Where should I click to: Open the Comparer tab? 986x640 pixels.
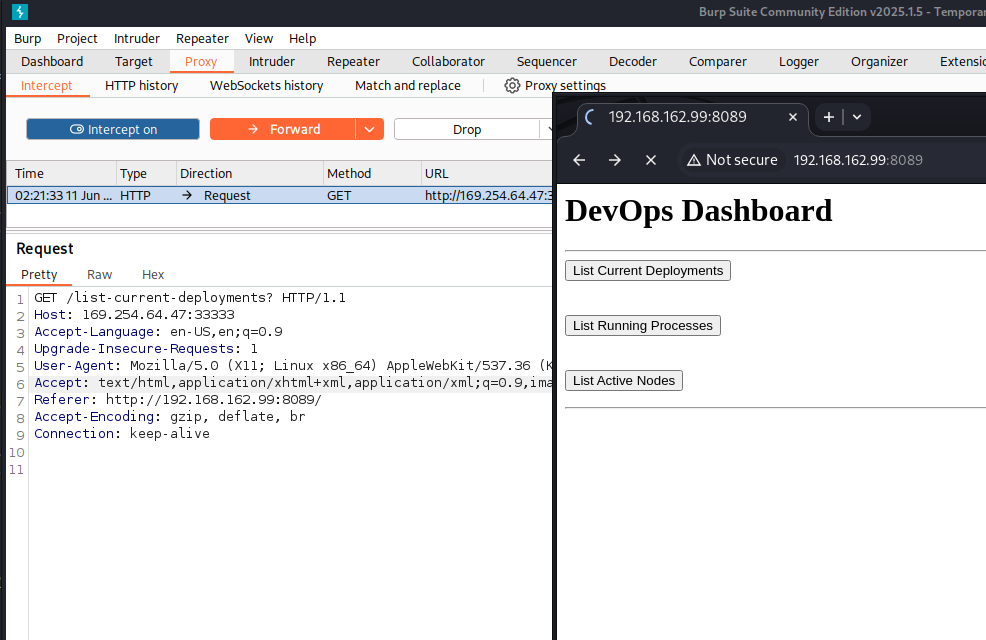(x=717, y=62)
